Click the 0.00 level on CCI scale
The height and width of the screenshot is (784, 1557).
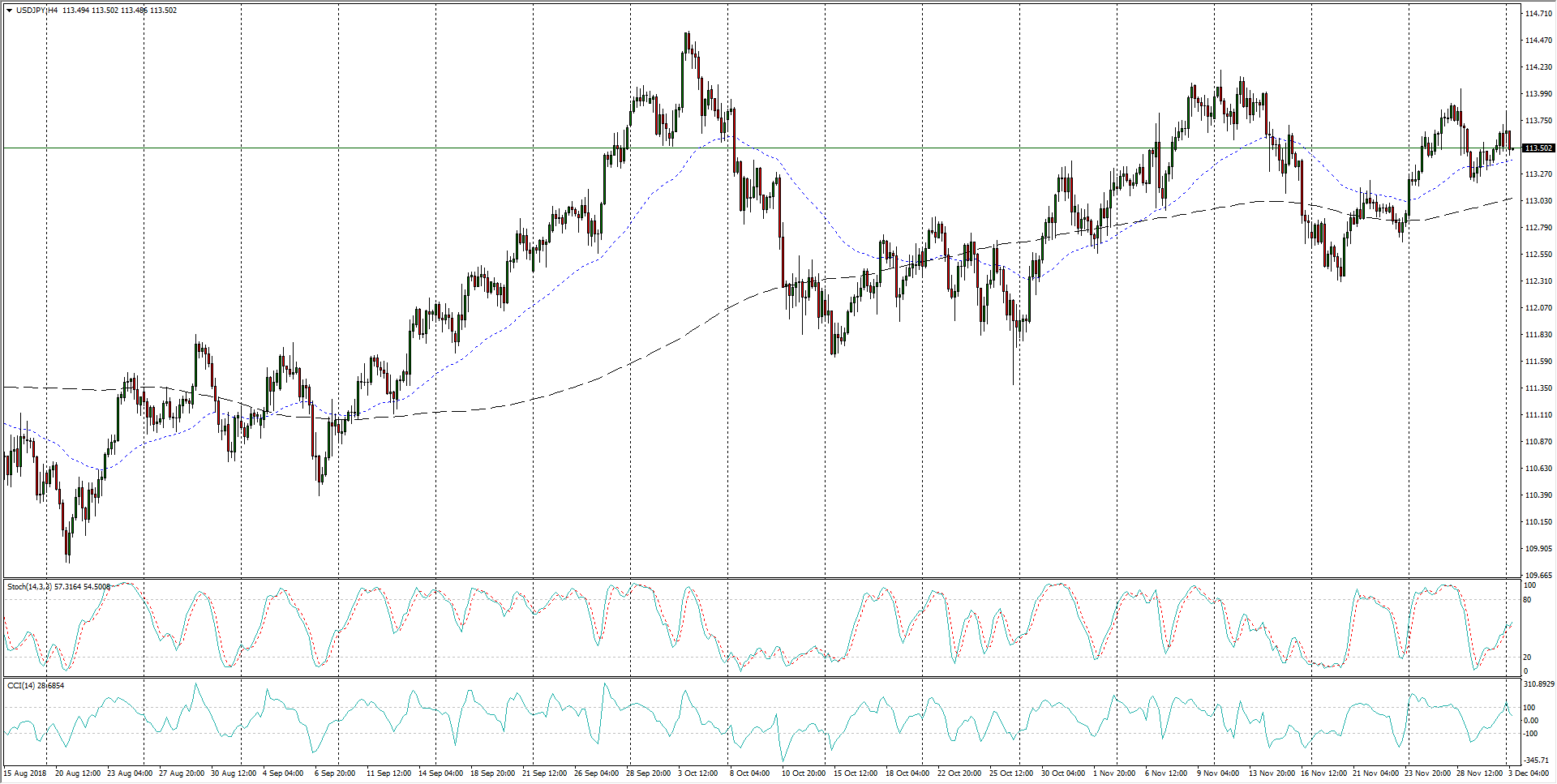click(x=1531, y=721)
